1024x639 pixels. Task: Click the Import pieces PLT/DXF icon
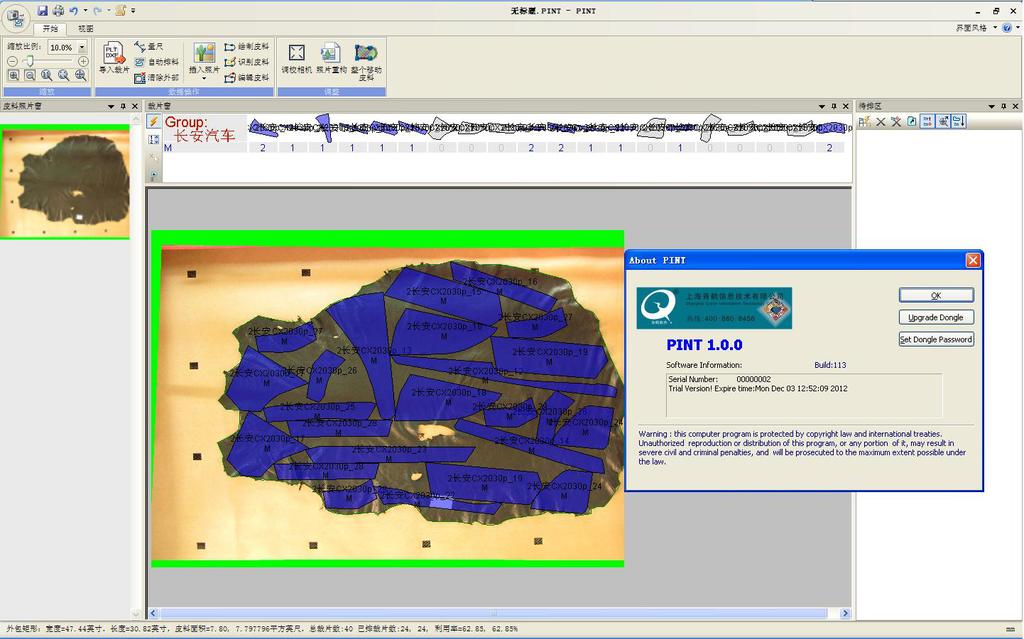point(114,58)
